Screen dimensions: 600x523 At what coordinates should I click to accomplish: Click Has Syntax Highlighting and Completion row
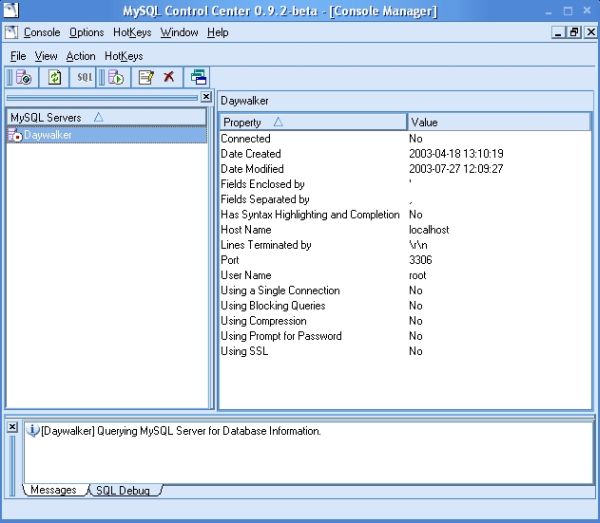405,215
